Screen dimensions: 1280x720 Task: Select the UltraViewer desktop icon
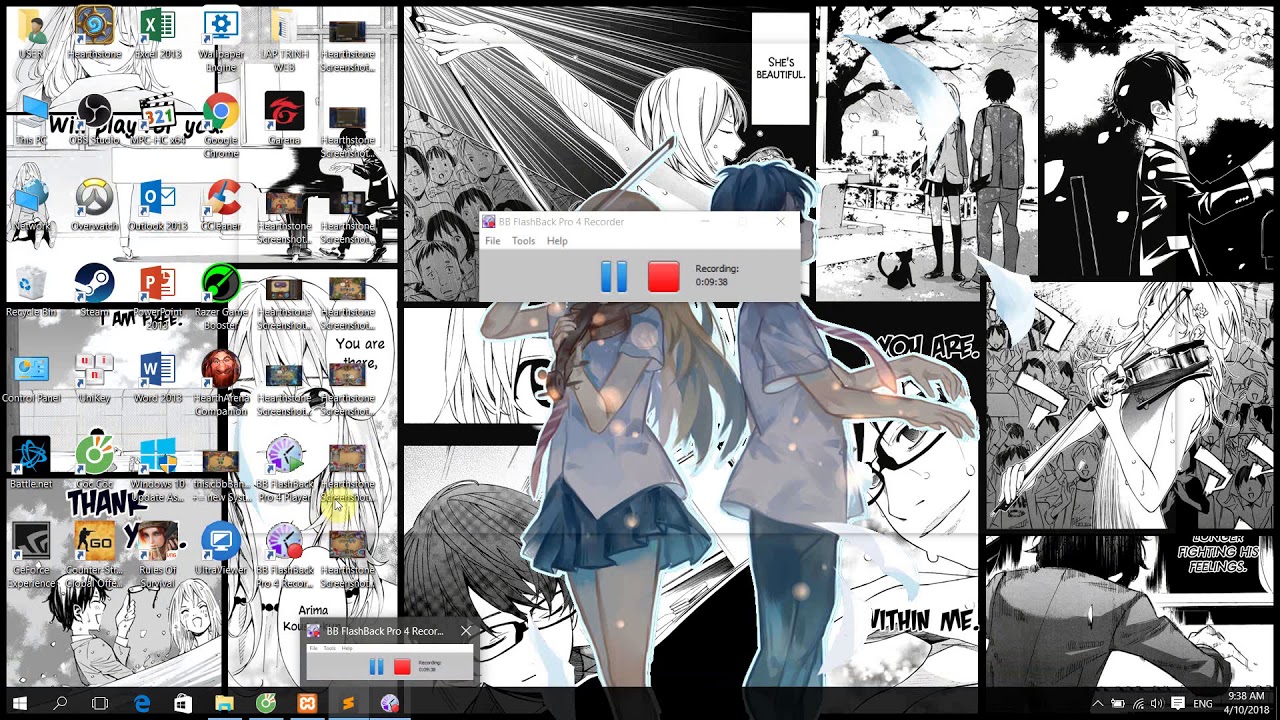pos(221,550)
